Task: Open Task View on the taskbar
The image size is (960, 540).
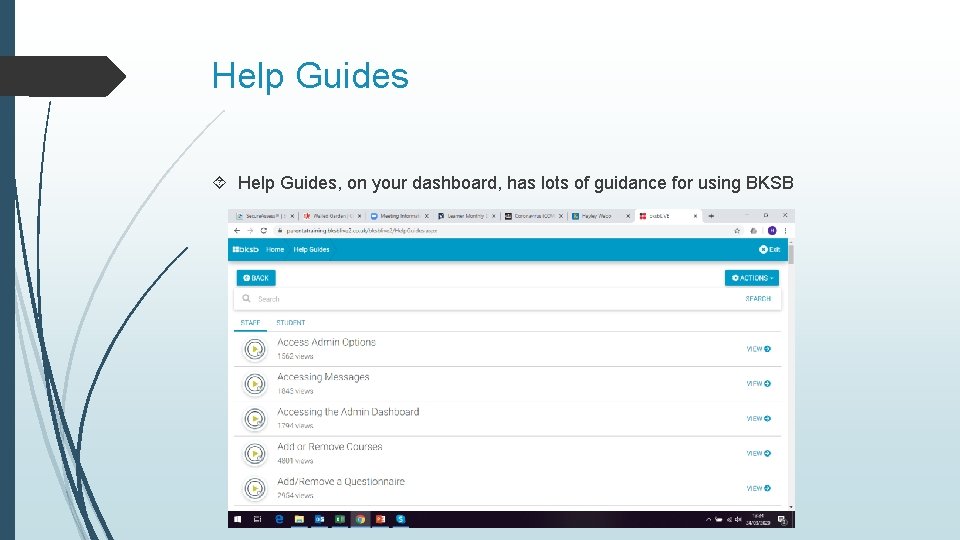Action: (x=258, y=519)
